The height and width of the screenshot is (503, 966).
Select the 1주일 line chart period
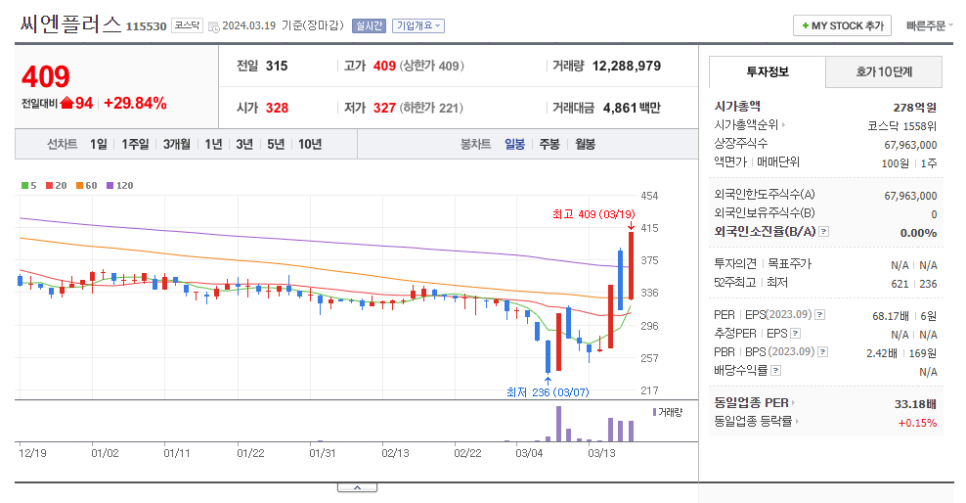(x=135, y=144)
